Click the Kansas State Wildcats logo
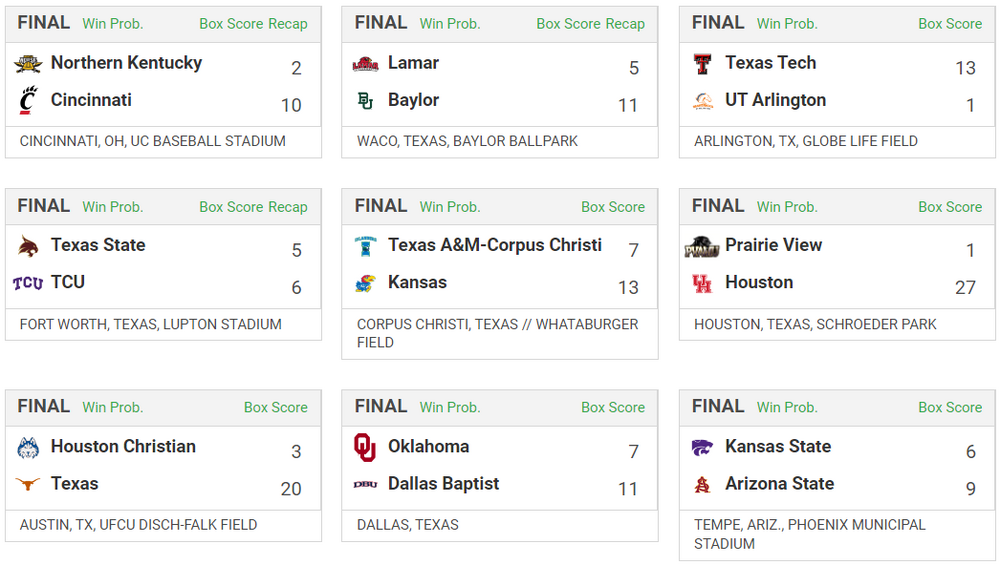Image resolution: width=1000 pixels, height=565 pixels. click(702, 447)
